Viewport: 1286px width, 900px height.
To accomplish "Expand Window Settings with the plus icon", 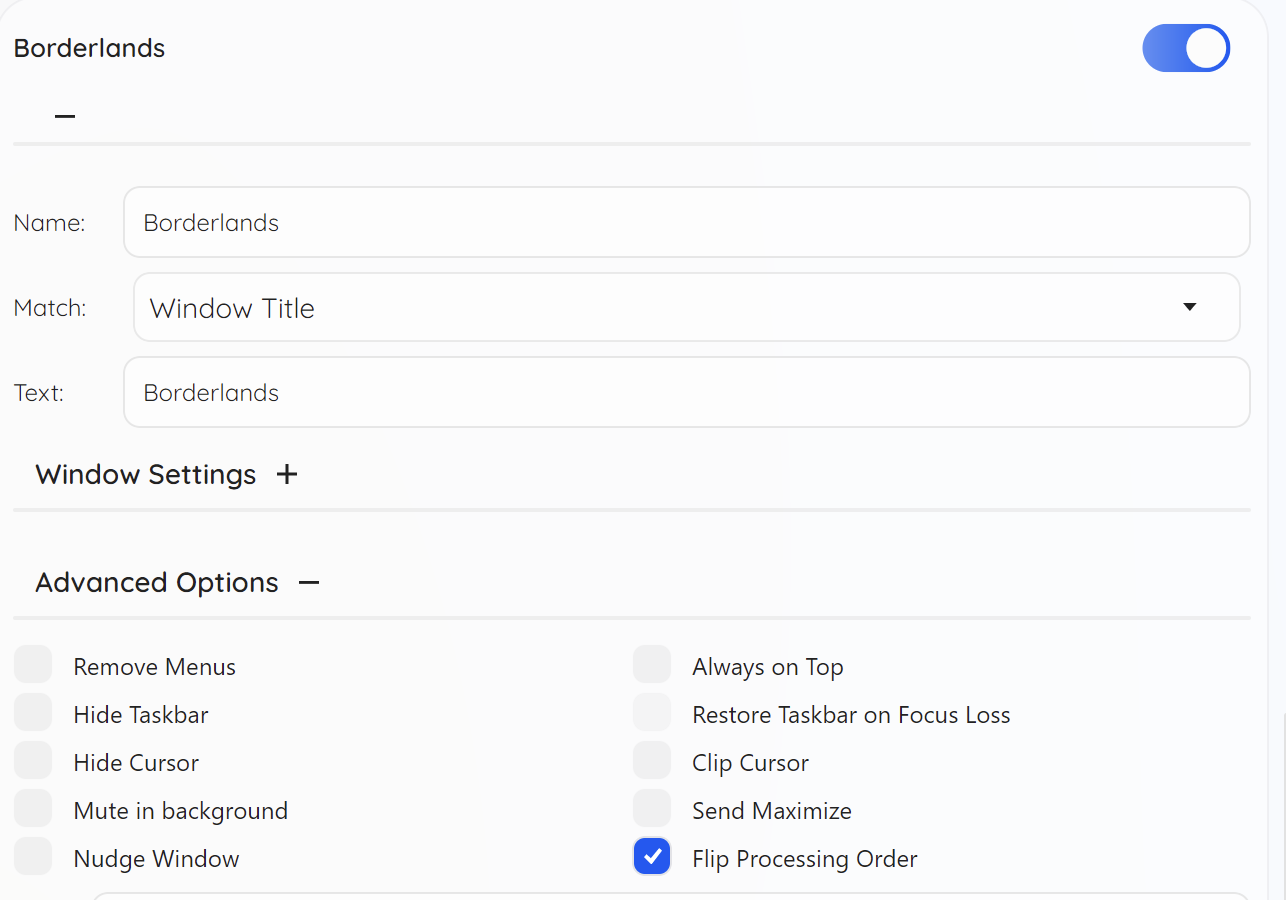I will (287, 474).
